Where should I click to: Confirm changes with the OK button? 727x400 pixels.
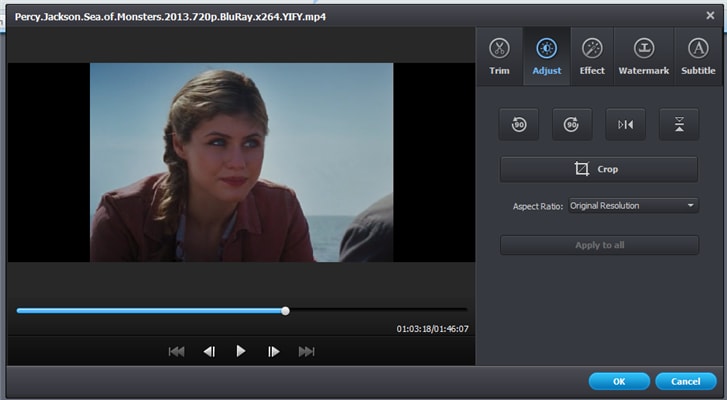619,381
